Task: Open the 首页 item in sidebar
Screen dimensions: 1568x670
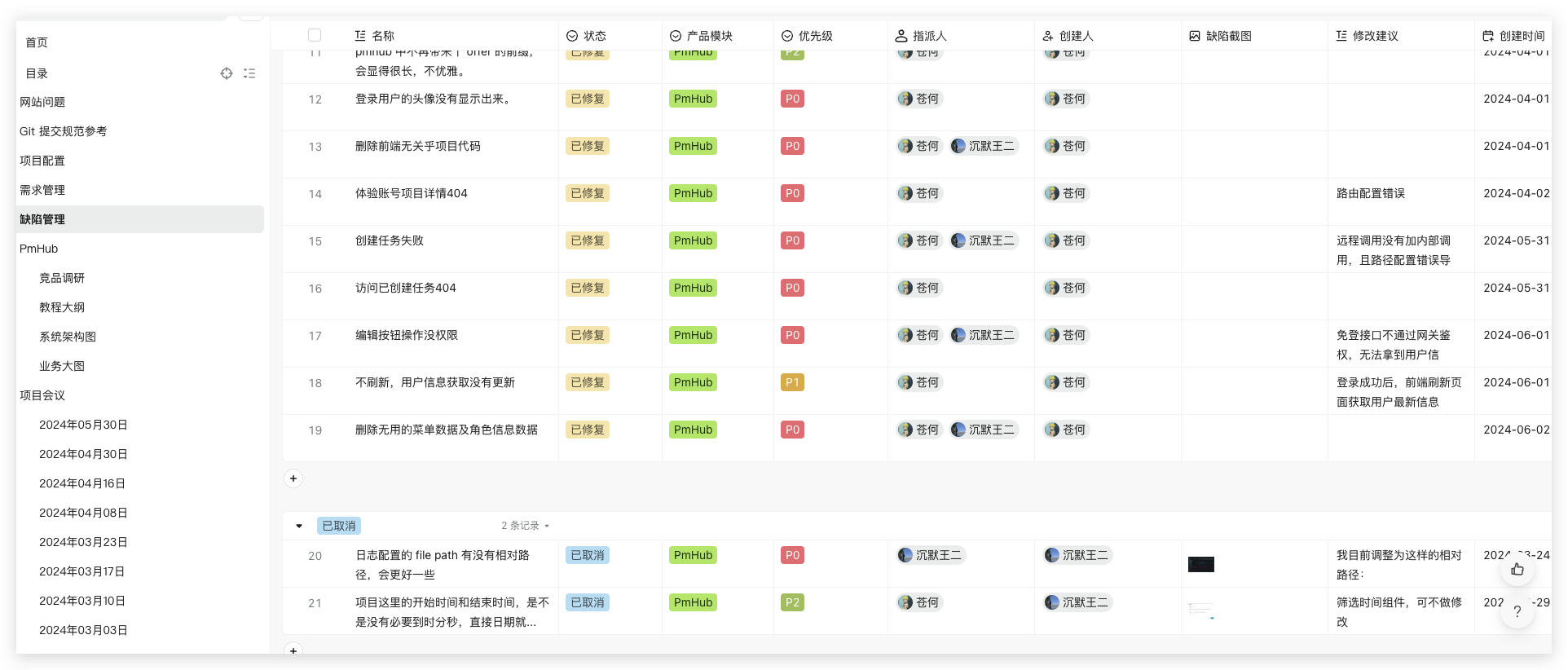Action: coord(37,42)
